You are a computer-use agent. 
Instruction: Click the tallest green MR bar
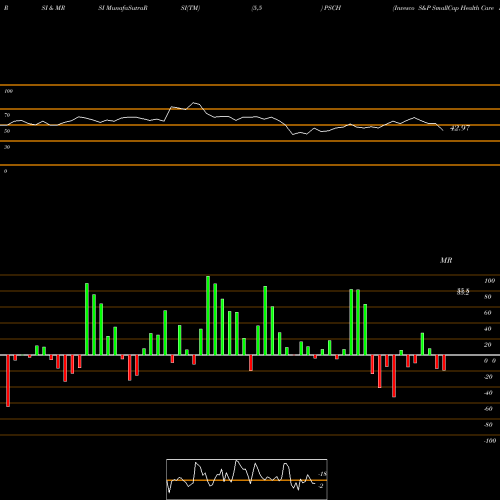pyautogui.click(x=208, y=315)
